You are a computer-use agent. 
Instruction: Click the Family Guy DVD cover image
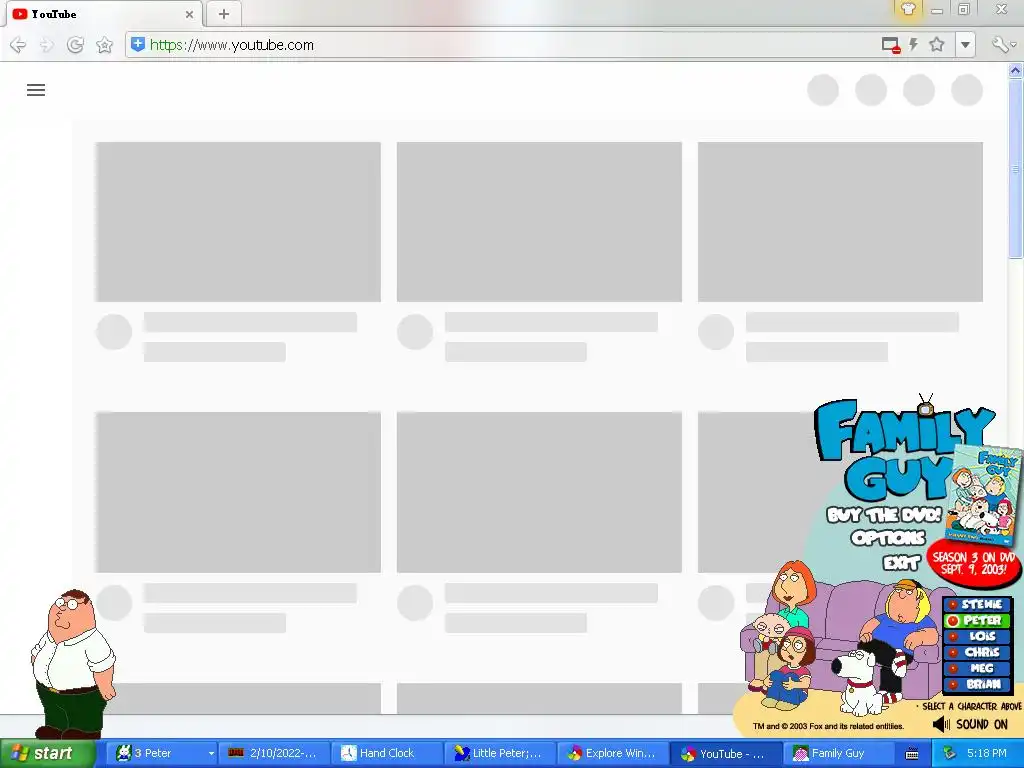pos(985,496)
